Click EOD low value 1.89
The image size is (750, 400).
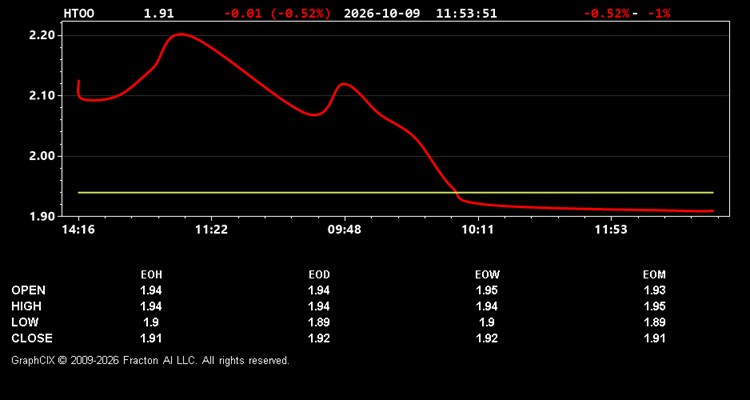(319, 322)
